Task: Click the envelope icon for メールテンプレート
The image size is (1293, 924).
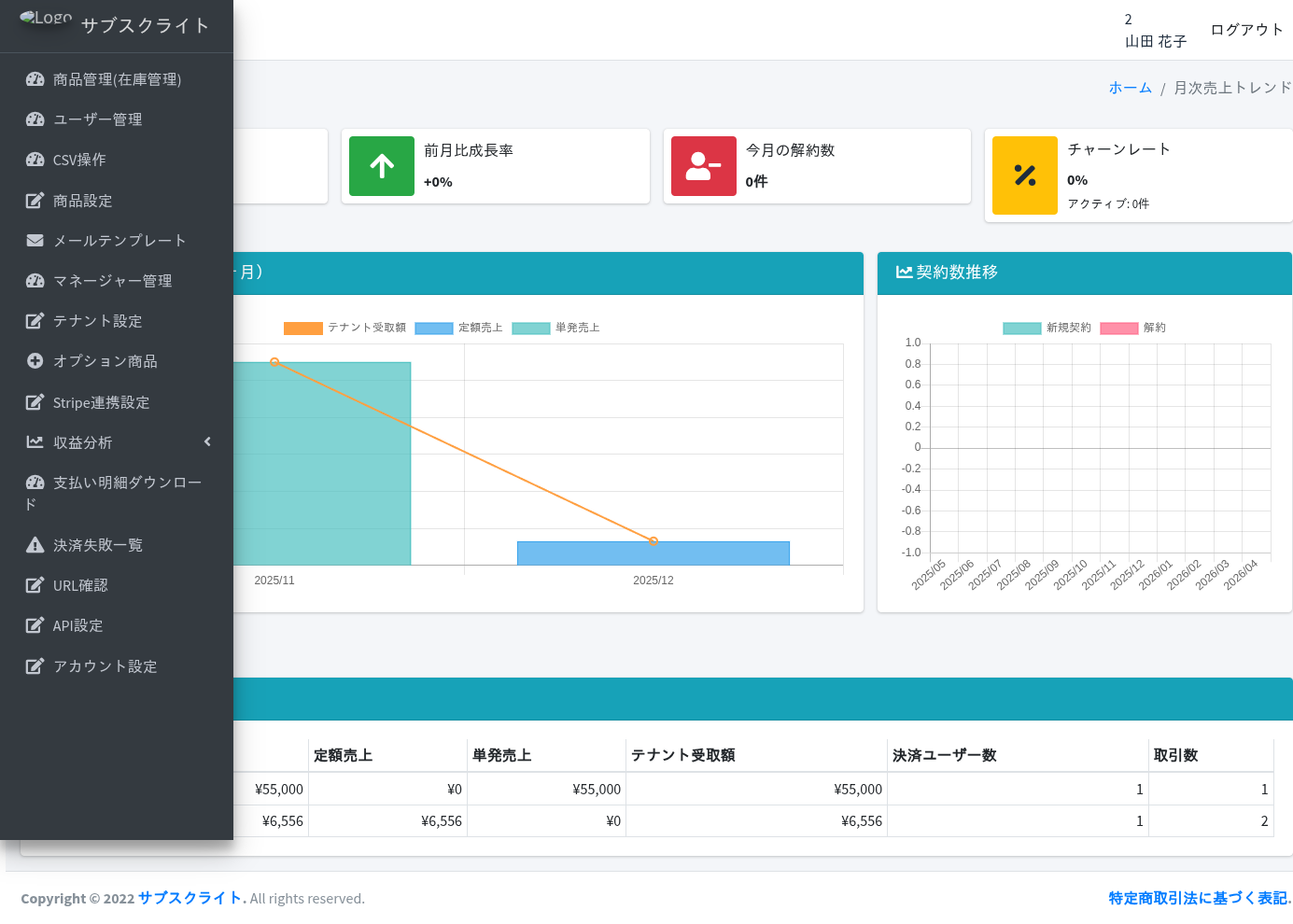Action: (x=35, y=241)
